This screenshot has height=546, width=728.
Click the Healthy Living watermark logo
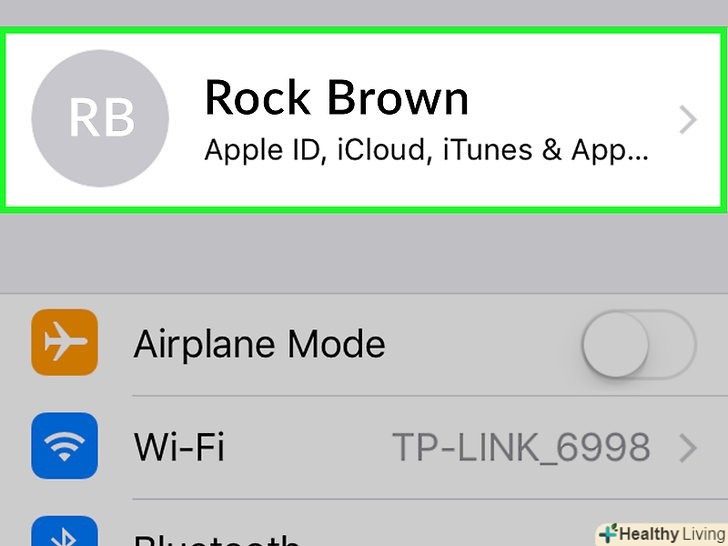click(608, 533)
